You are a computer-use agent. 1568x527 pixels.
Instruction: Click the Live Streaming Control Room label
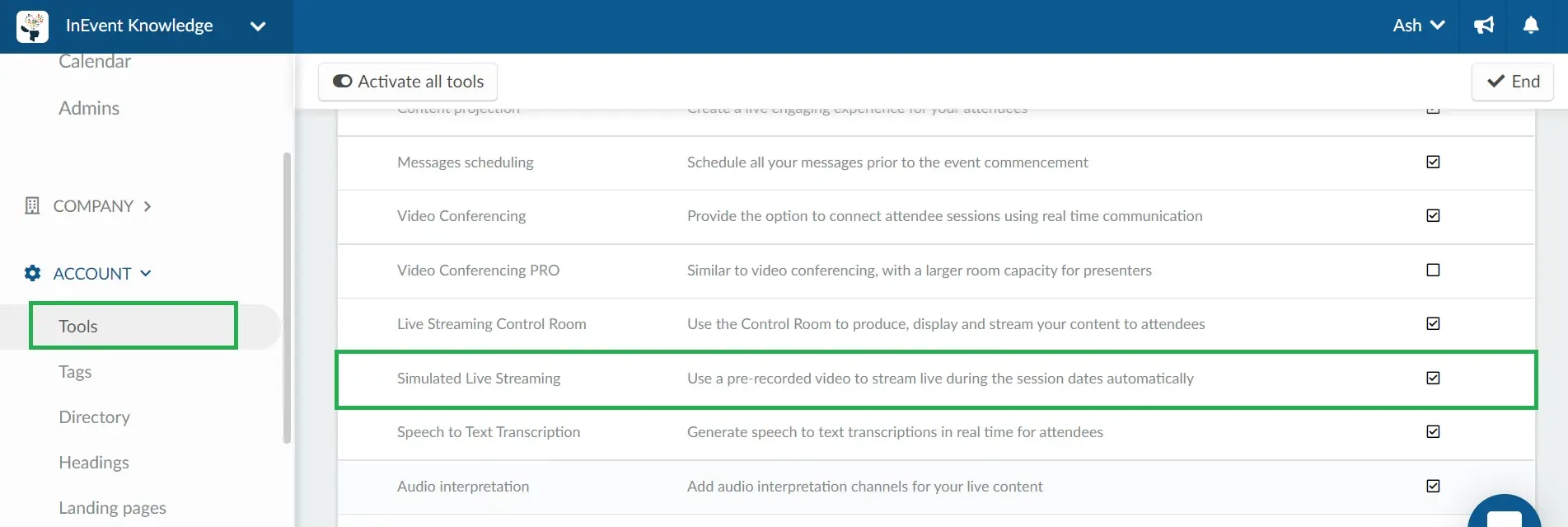click(492, 324)
